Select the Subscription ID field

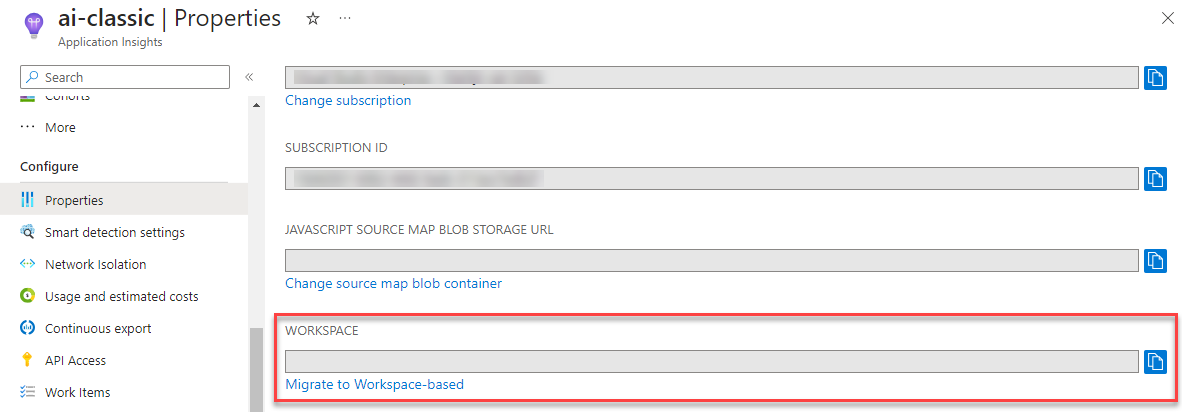(712, 179)
